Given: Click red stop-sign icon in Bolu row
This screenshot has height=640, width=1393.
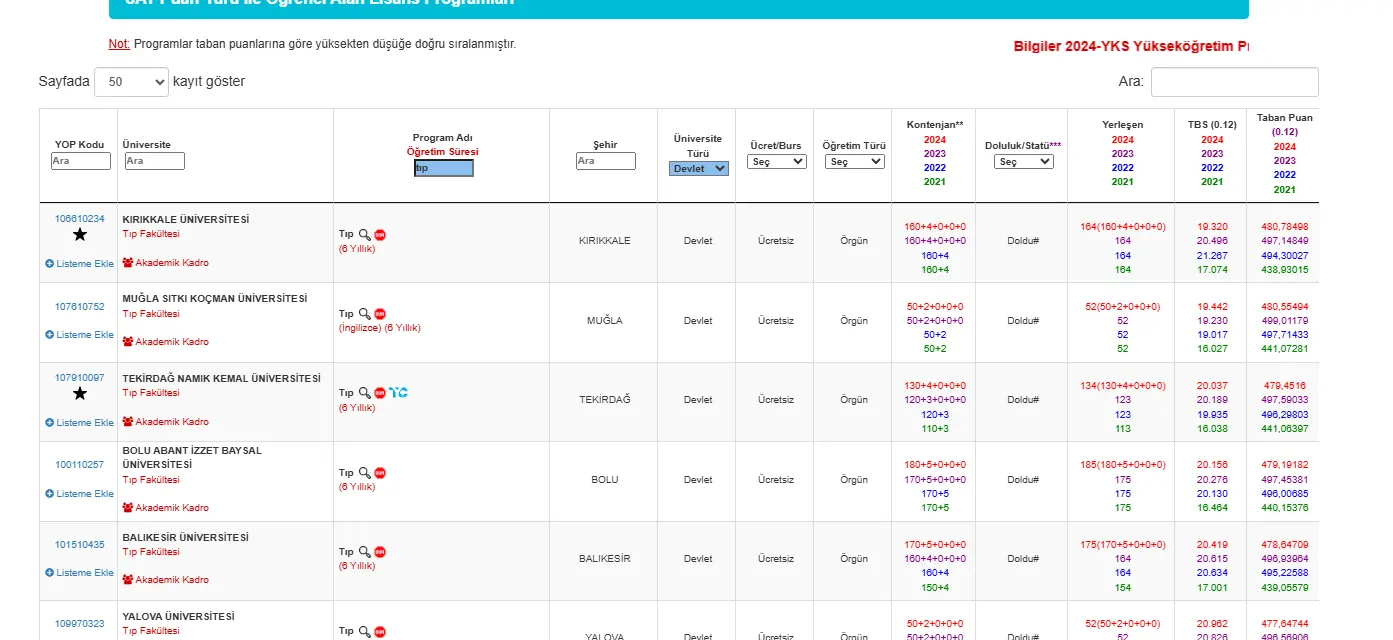Looking at the screenshot, I should point(380,472).
